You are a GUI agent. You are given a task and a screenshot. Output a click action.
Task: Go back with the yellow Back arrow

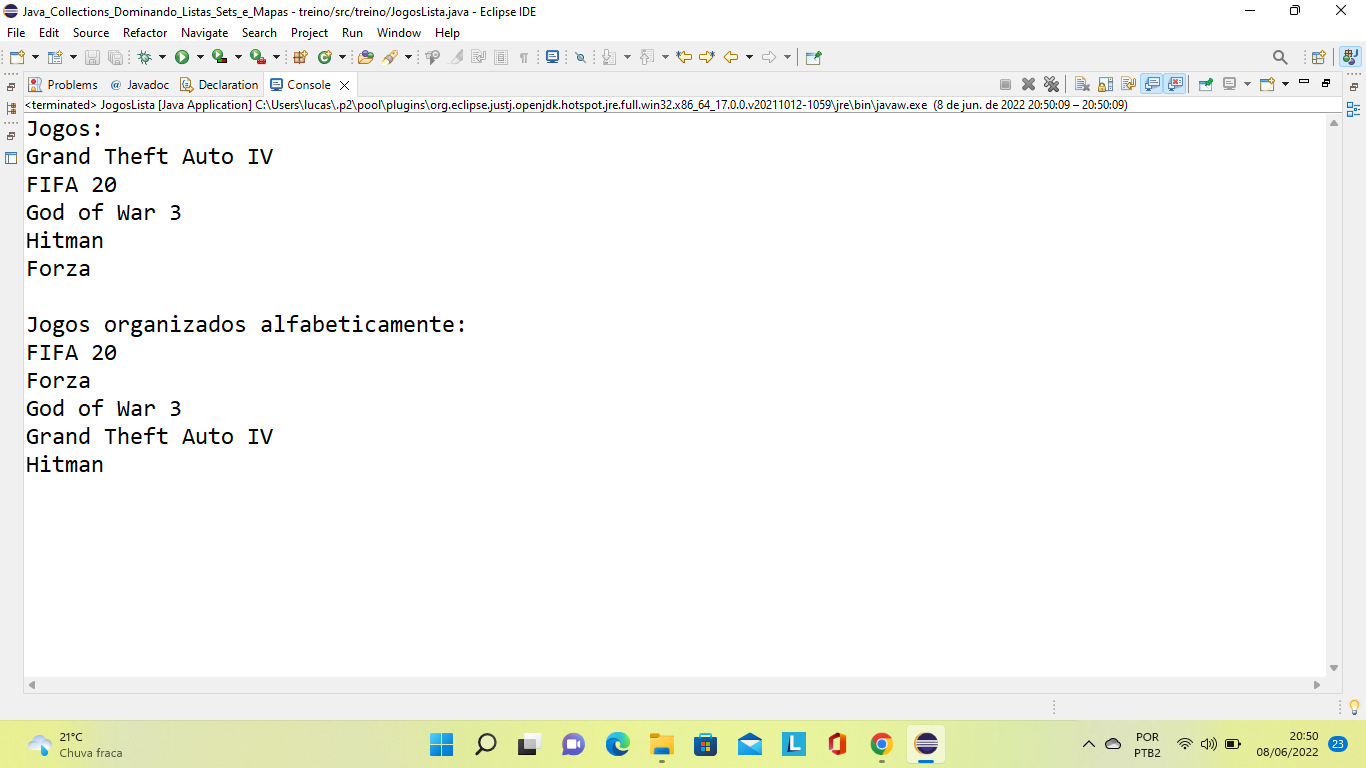tap(731, 57)
